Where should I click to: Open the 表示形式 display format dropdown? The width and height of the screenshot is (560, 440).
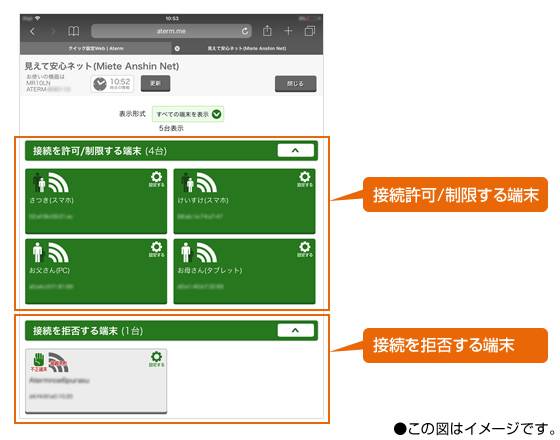[188, 114]
